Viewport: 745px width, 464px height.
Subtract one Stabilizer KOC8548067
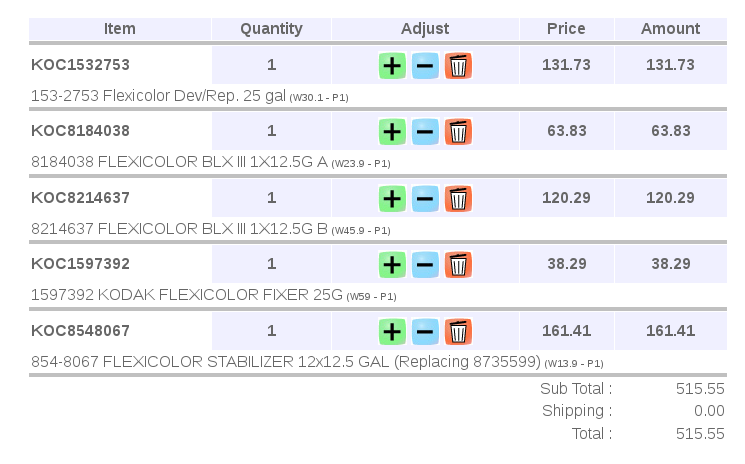(x=425, y=331)
